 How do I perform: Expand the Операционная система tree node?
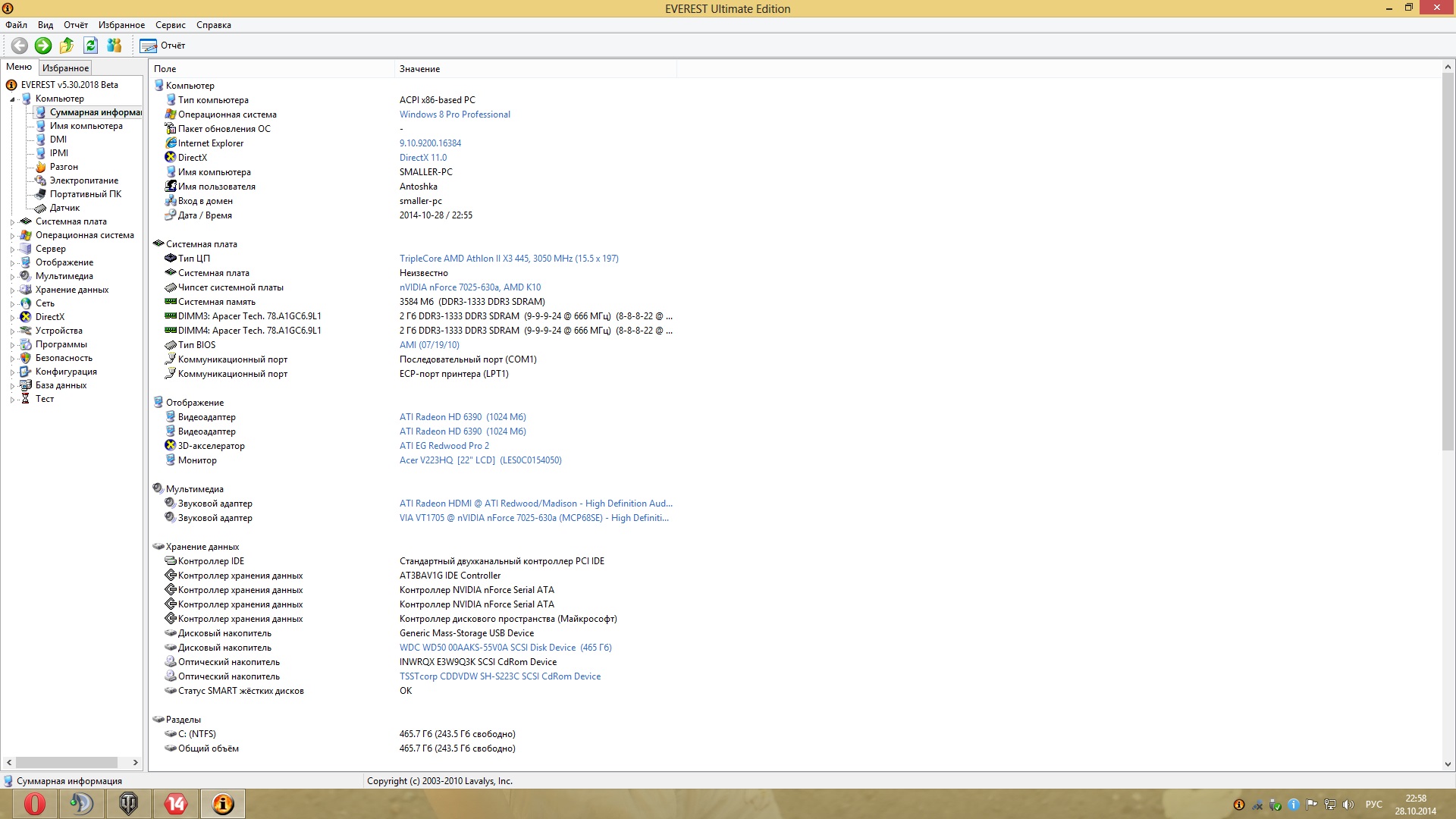pyautogui.click(x=12, y=236)
